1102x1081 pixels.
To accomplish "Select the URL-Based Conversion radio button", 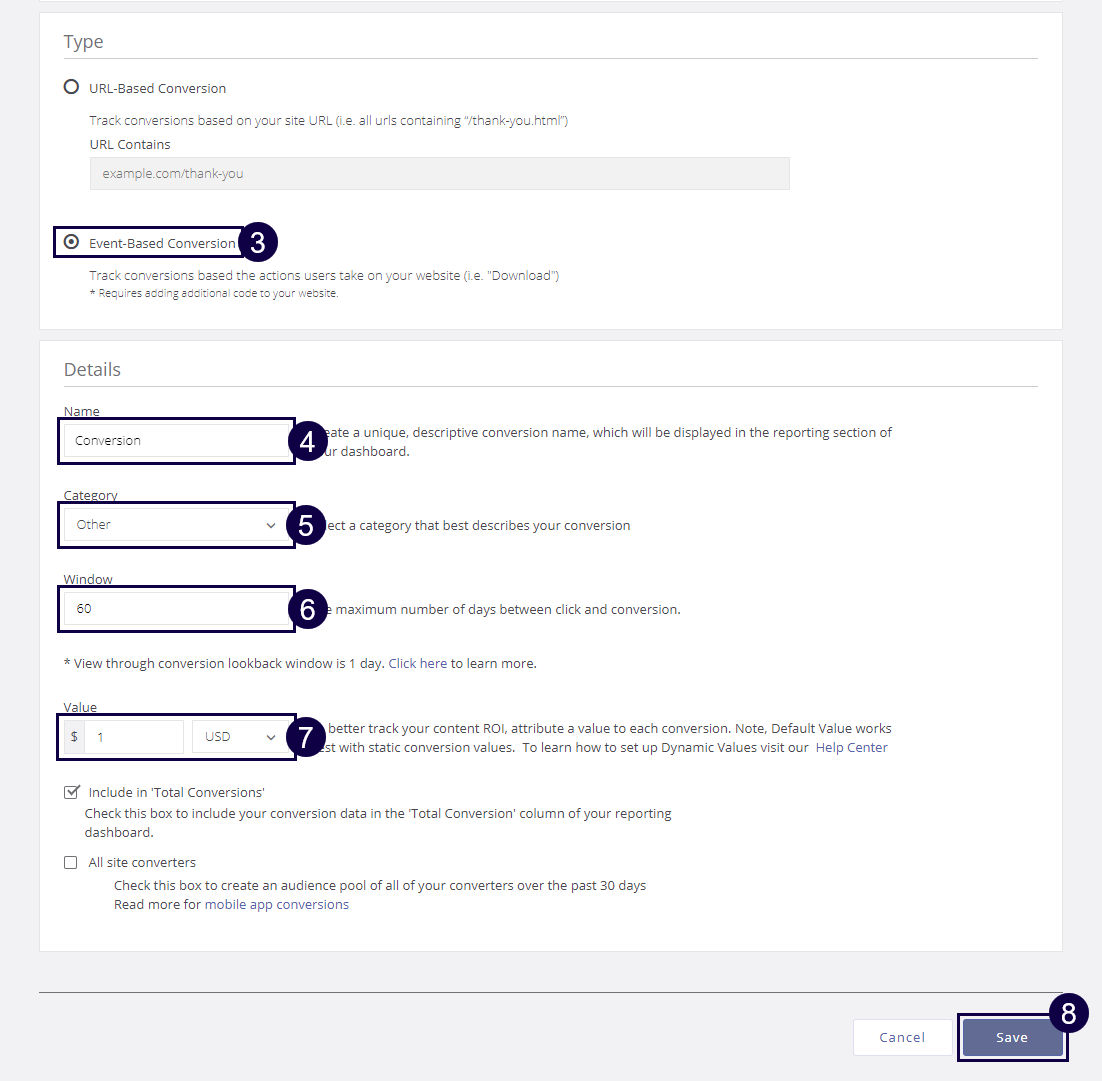I will (x=71, y=87).
